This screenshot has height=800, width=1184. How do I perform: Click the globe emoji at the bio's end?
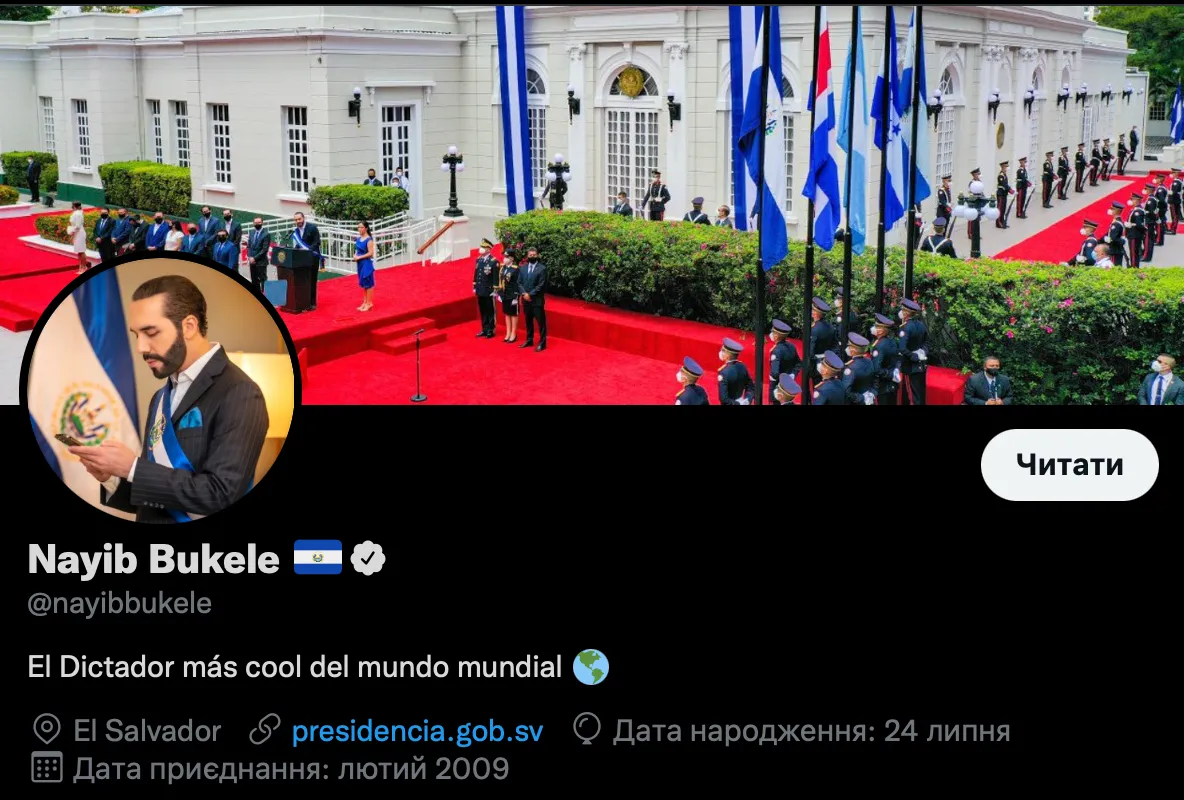click(x=590, y=667)
